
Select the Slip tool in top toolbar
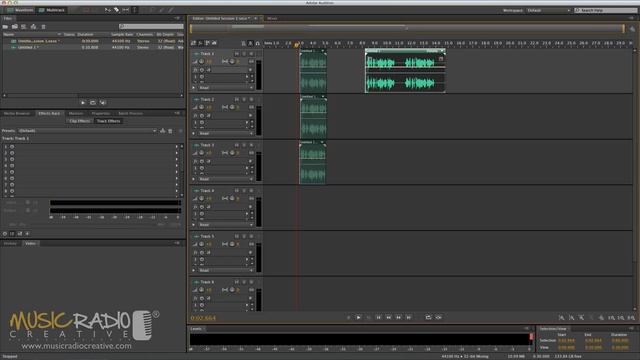(x=126, y=10)
